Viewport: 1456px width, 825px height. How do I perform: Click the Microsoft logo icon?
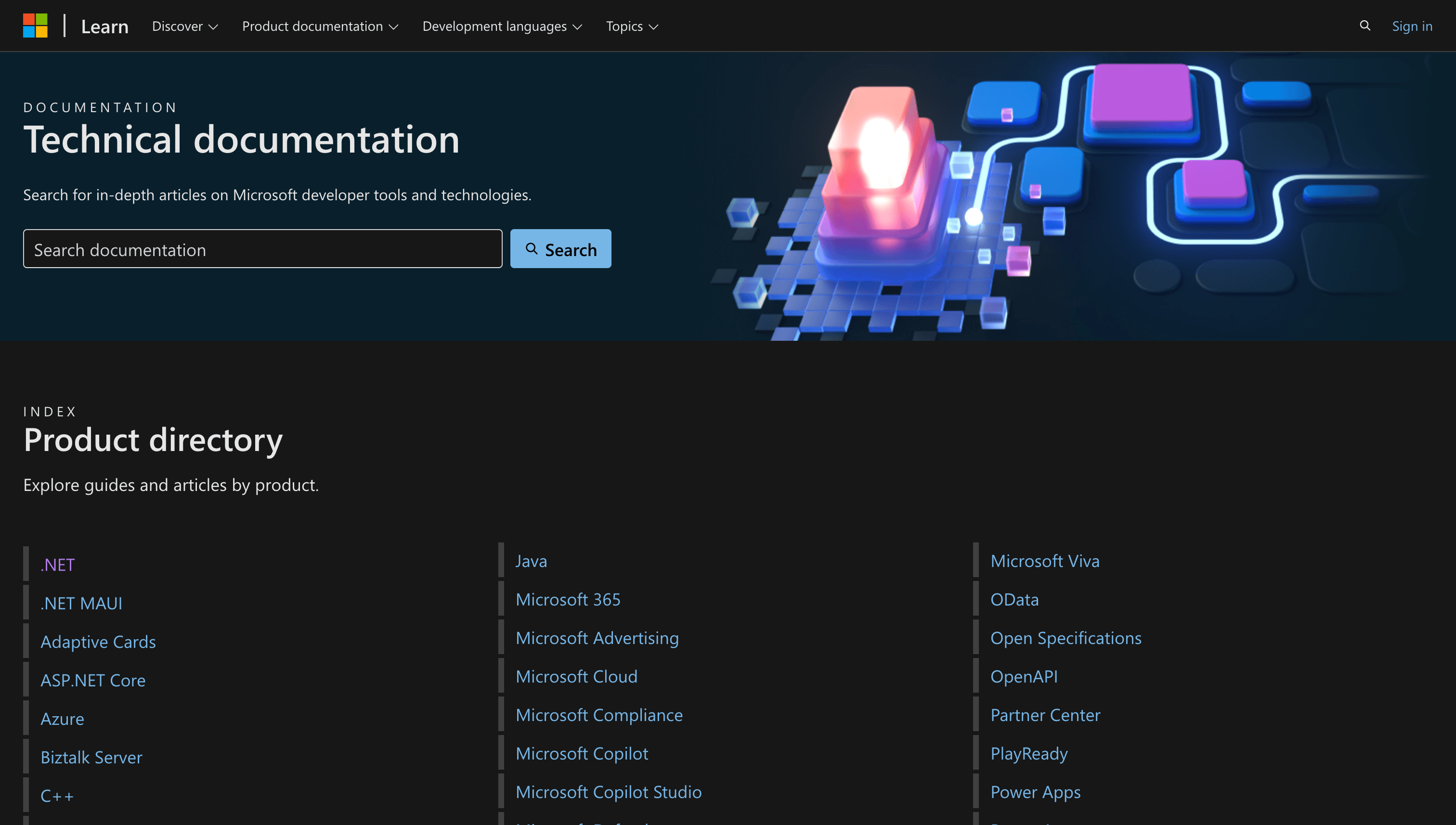[x=35, y=26]
